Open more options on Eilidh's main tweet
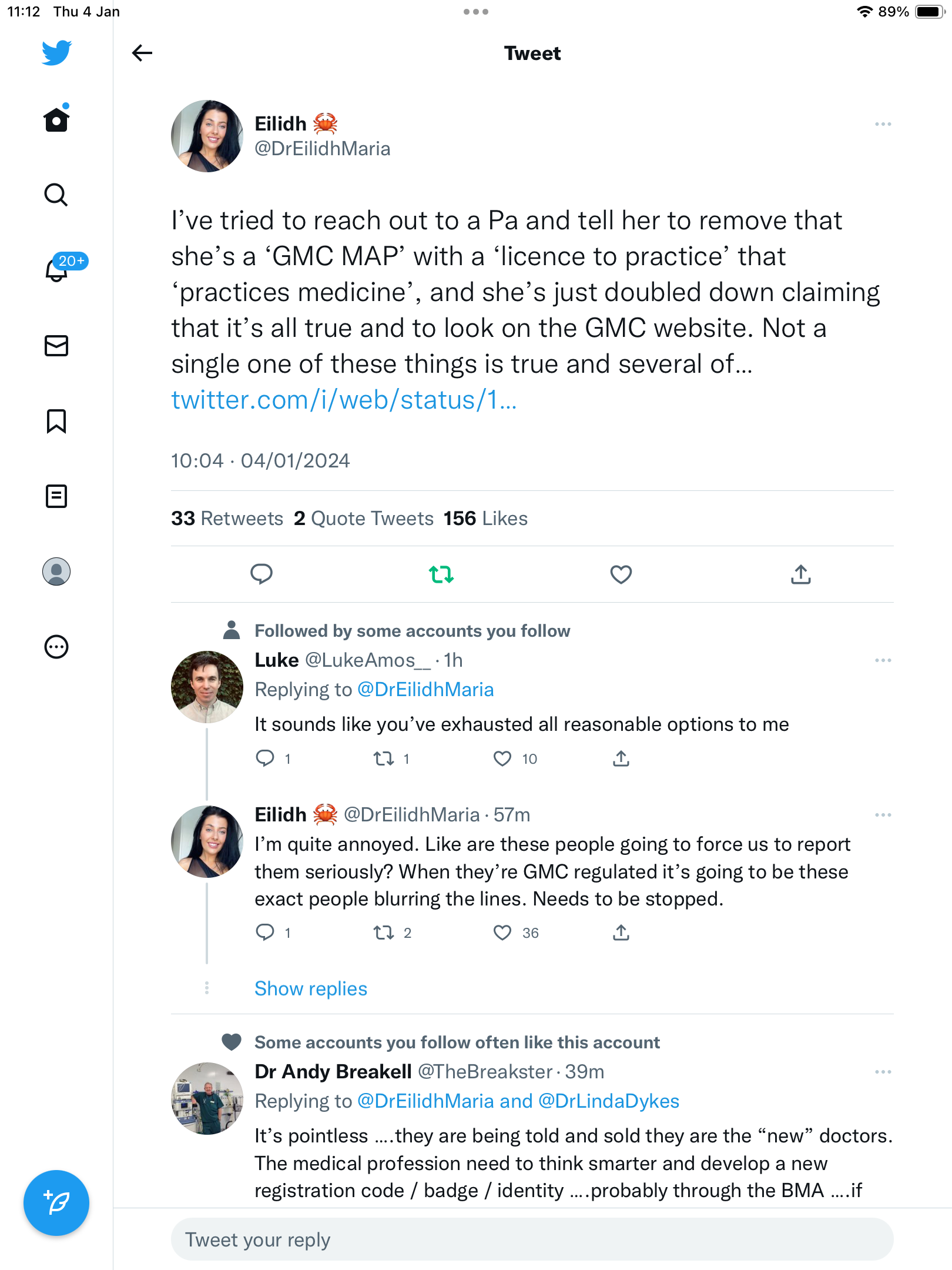952x1270 pixels. tap(883, 124)
